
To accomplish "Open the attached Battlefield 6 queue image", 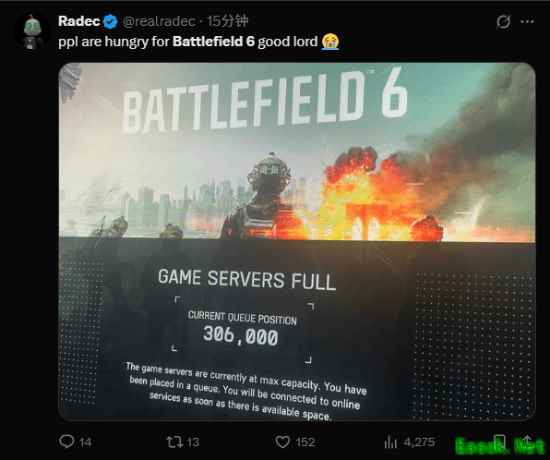I will tap(297, 241).
